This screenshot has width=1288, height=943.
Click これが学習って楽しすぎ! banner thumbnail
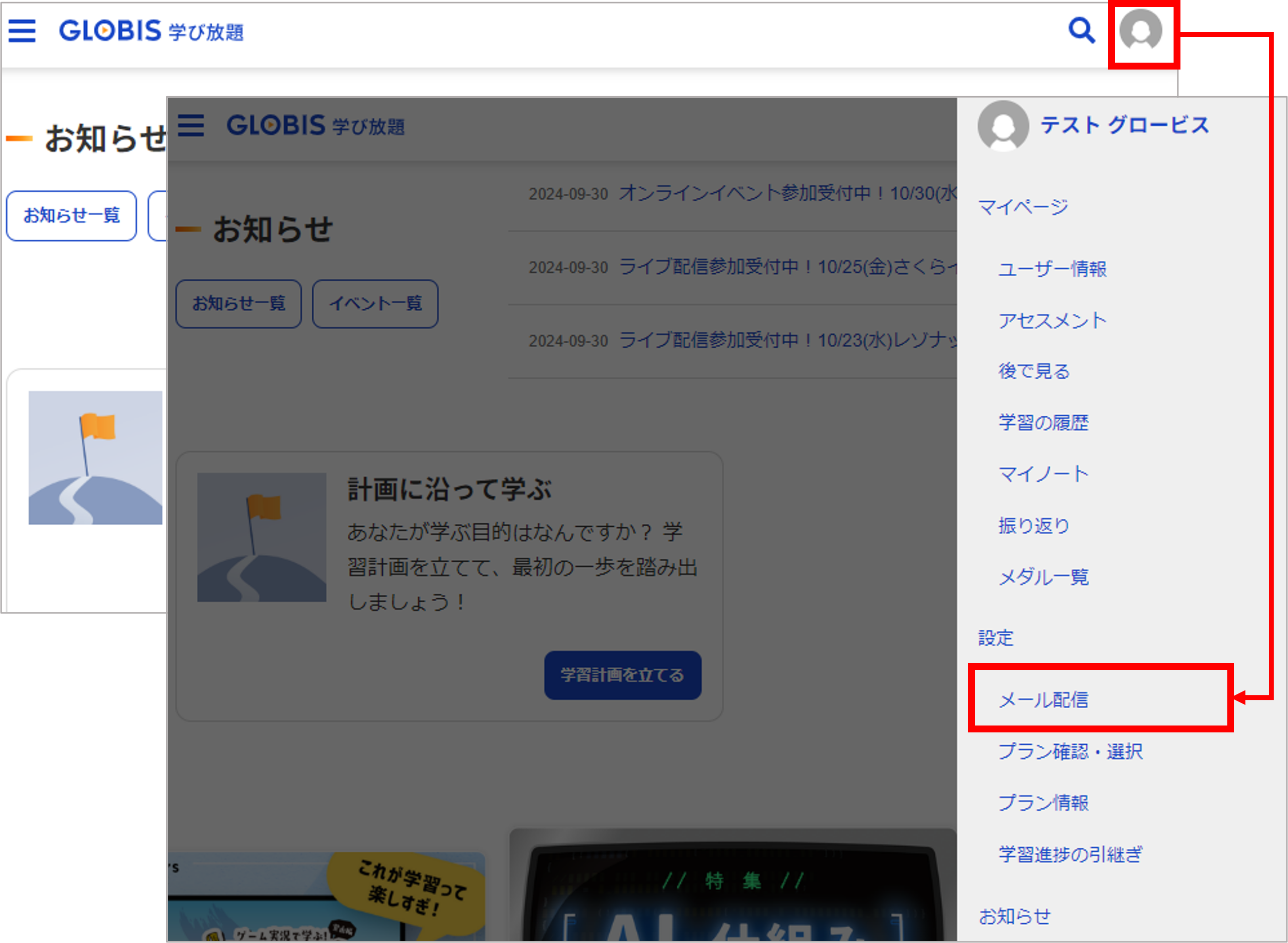326,896
